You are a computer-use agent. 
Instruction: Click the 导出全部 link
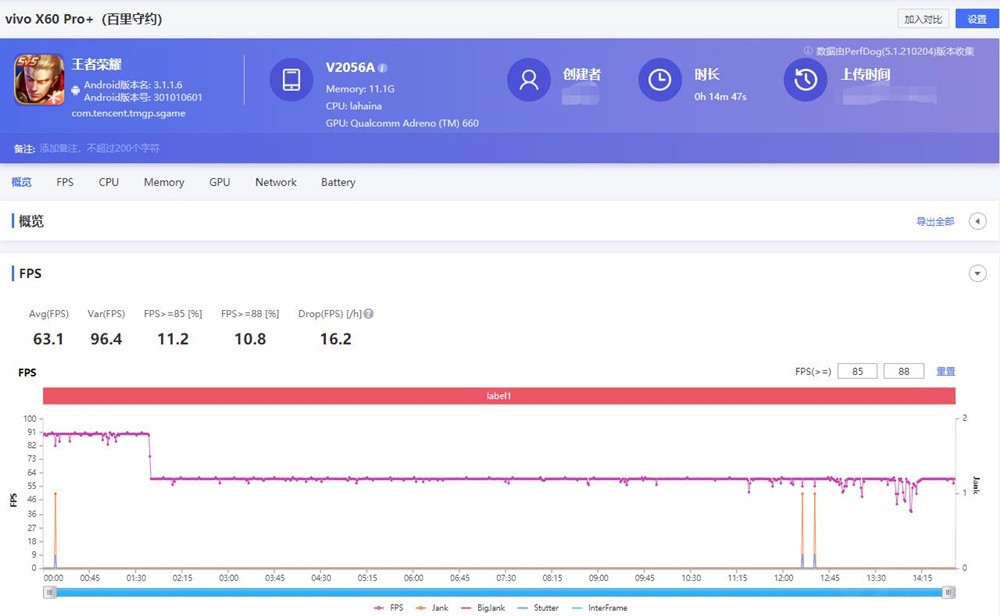(x=935, y=221)
